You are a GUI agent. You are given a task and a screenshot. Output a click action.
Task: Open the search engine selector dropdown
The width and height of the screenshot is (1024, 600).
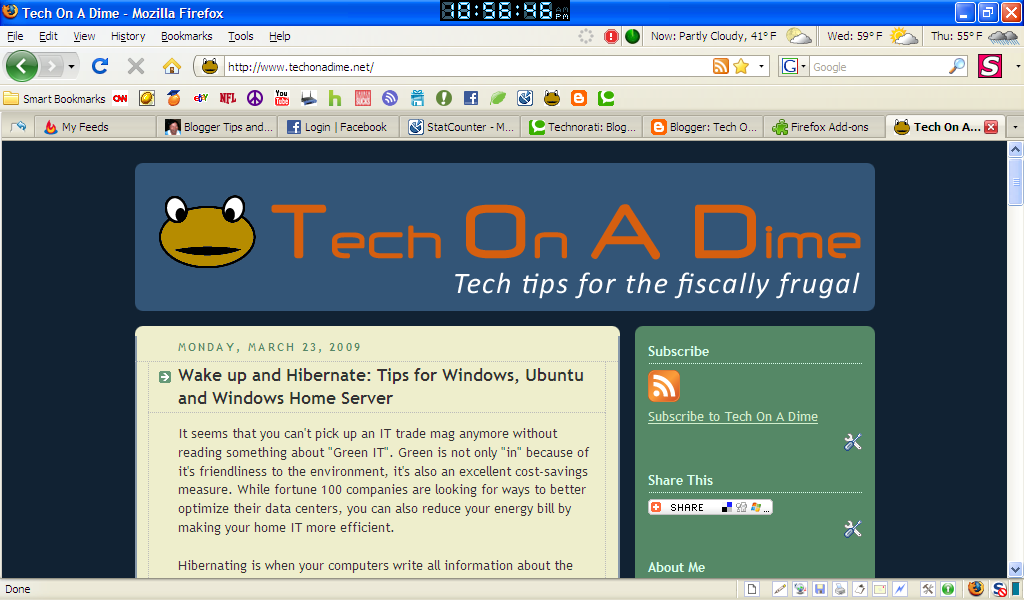pos(803,67)
